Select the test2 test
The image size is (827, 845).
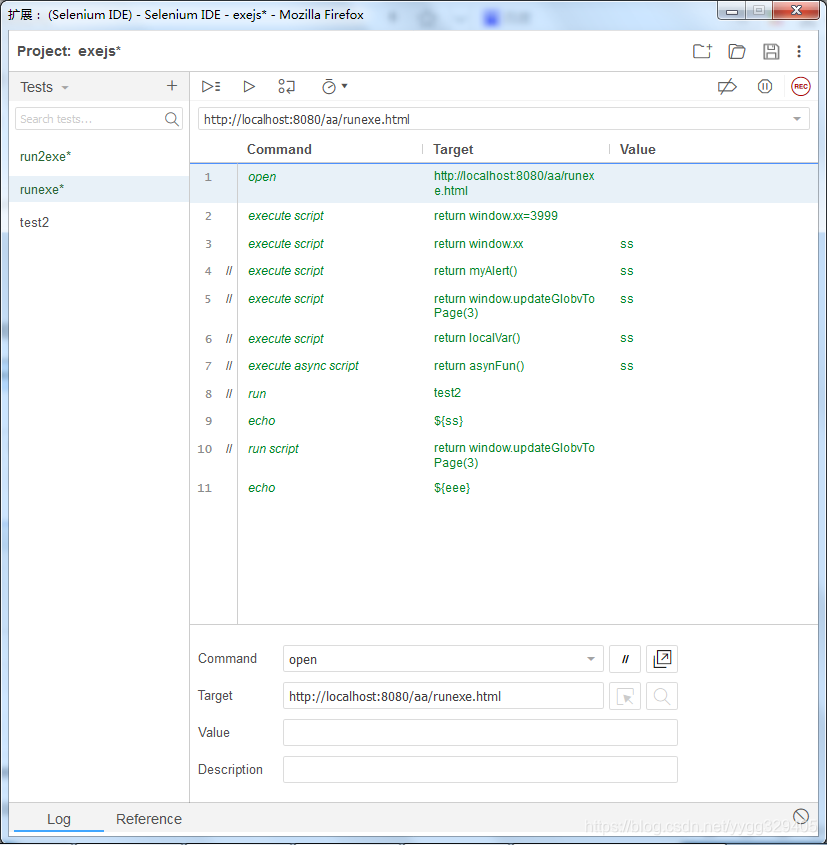pos(99,223)
